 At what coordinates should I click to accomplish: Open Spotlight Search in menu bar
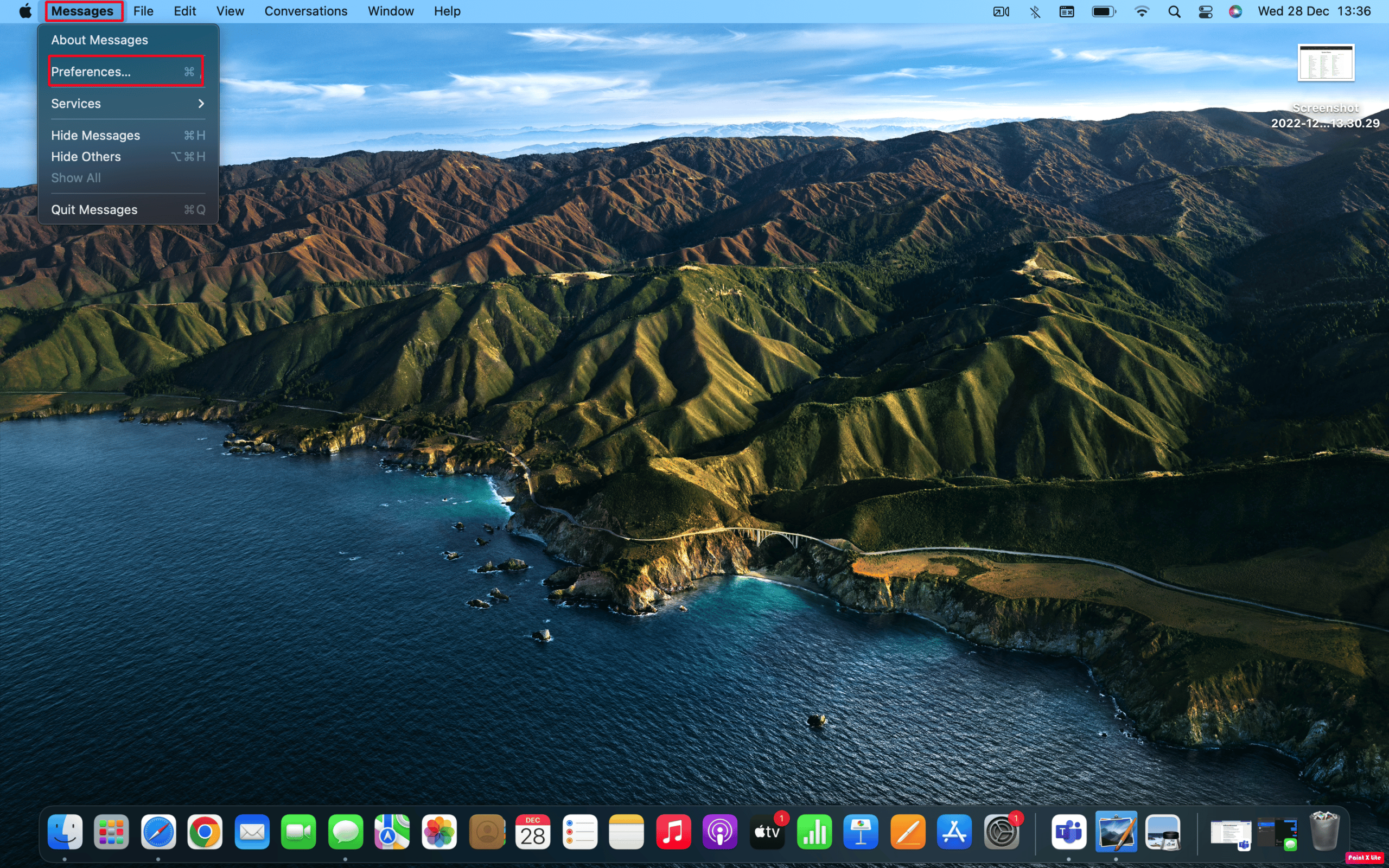[1175, 11]
